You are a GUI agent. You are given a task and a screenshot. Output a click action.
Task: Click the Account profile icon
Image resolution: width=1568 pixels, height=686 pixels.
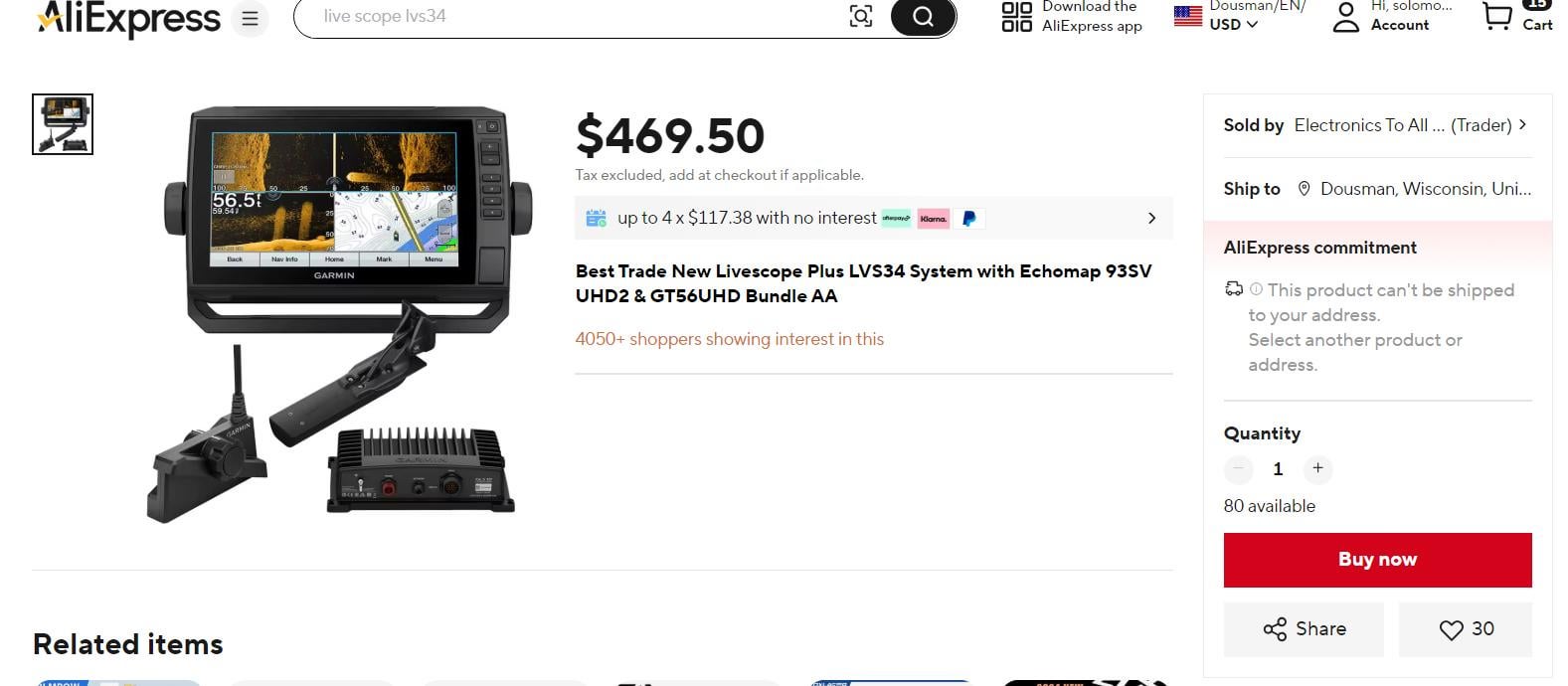[x=1345, y=17]
